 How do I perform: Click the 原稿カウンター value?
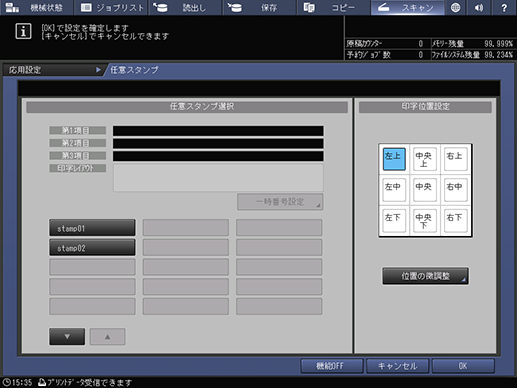coord(421,44)
